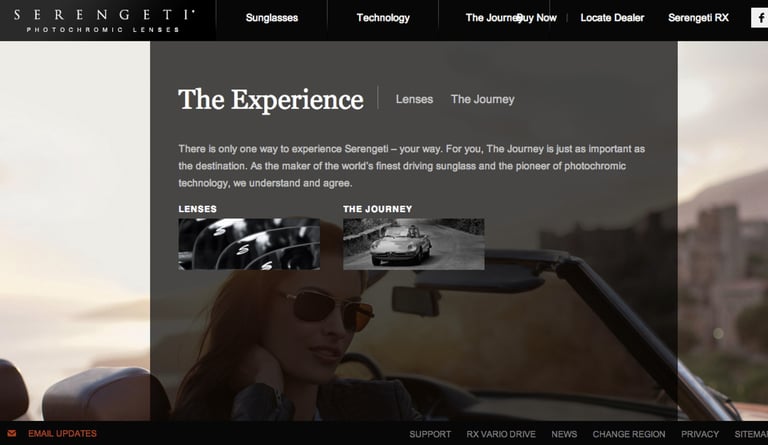Open the Locate Dealer page
The image size is (768, 445).
[x=612, y=18]
